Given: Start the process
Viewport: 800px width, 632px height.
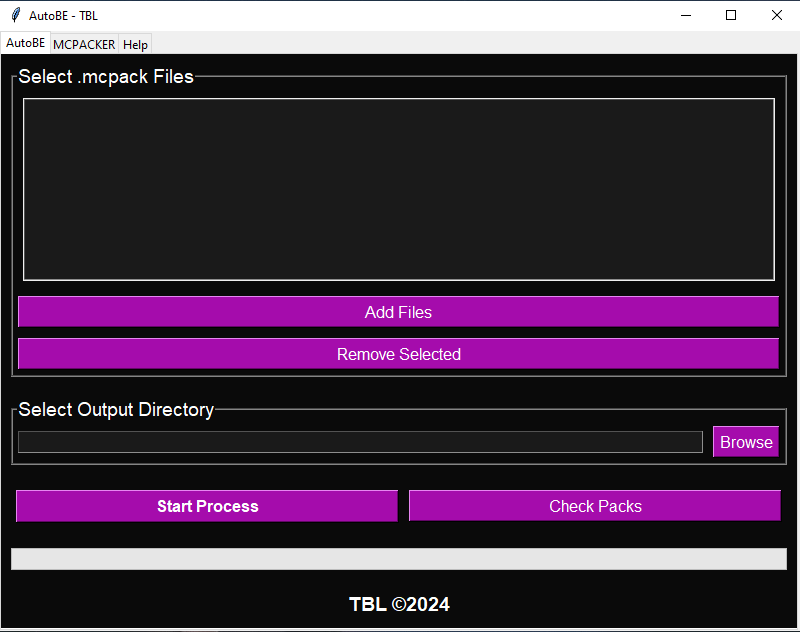Looking at the screenshot, I should (x=207, y=506).
